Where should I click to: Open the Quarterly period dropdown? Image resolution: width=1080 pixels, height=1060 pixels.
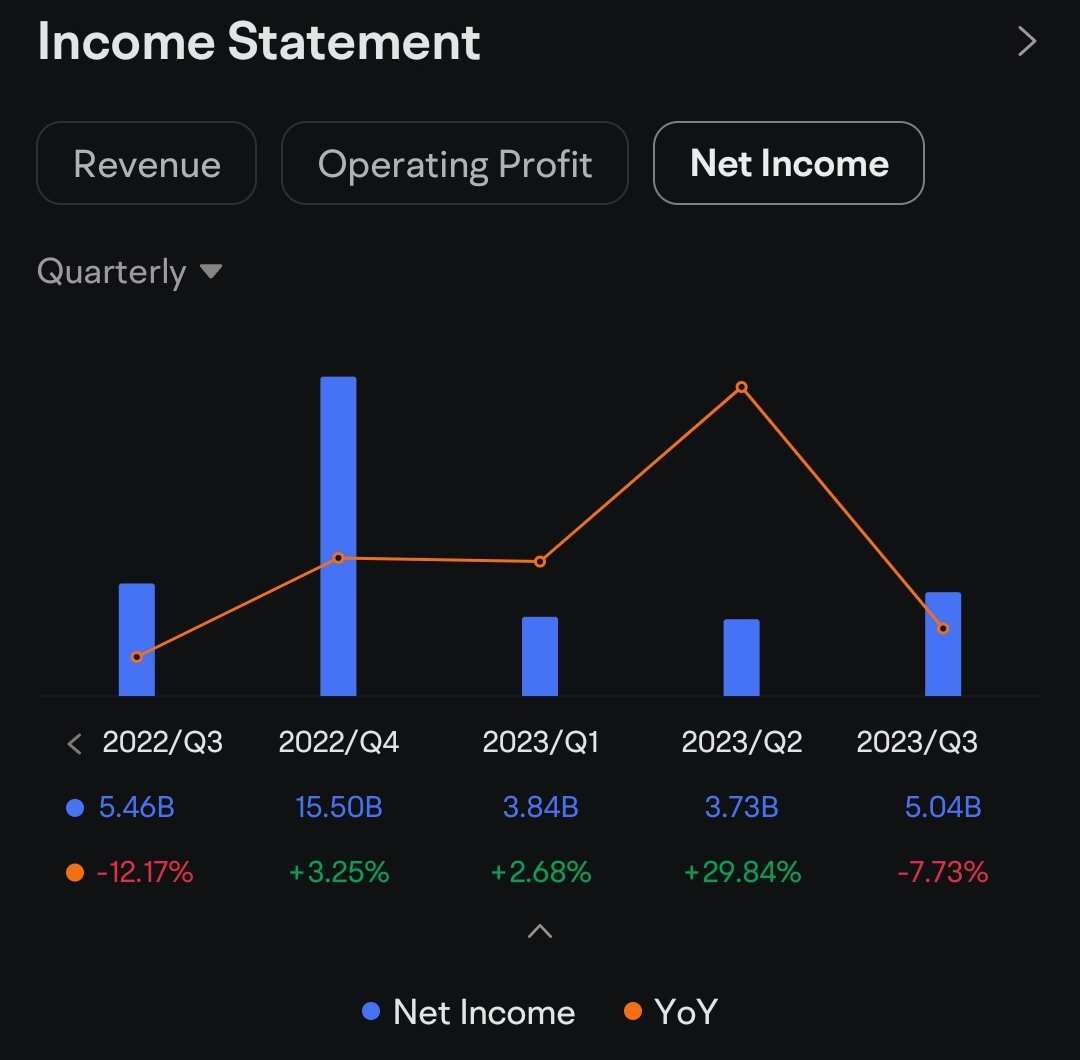130,271
